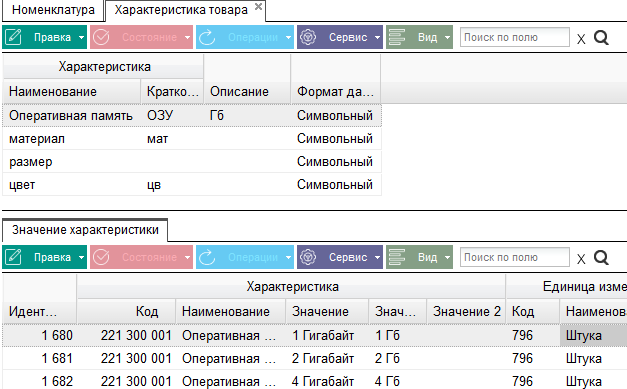Switch to the Номенклатура tab
This screenshot has width=627, height=389.
(x=53, y=10)
